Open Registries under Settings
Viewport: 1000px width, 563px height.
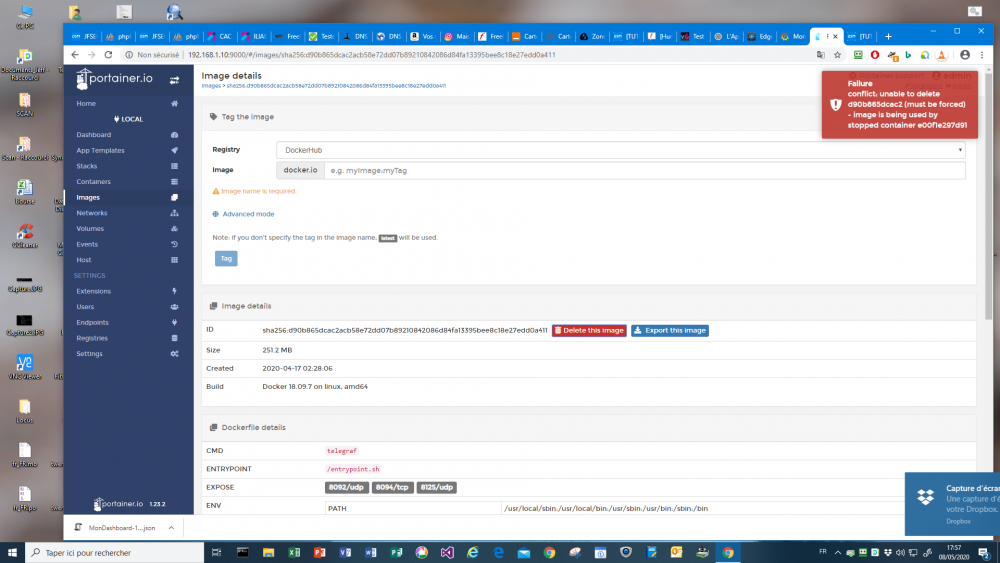[92, 338]
